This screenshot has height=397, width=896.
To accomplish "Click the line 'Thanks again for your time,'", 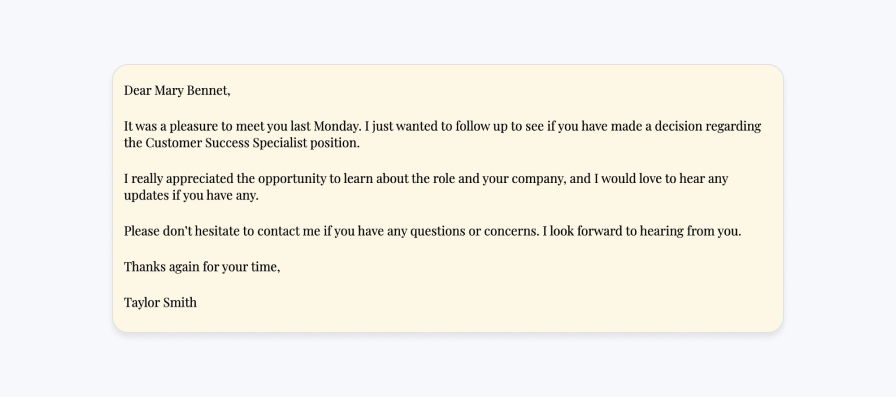I will (x=202, y=267).
